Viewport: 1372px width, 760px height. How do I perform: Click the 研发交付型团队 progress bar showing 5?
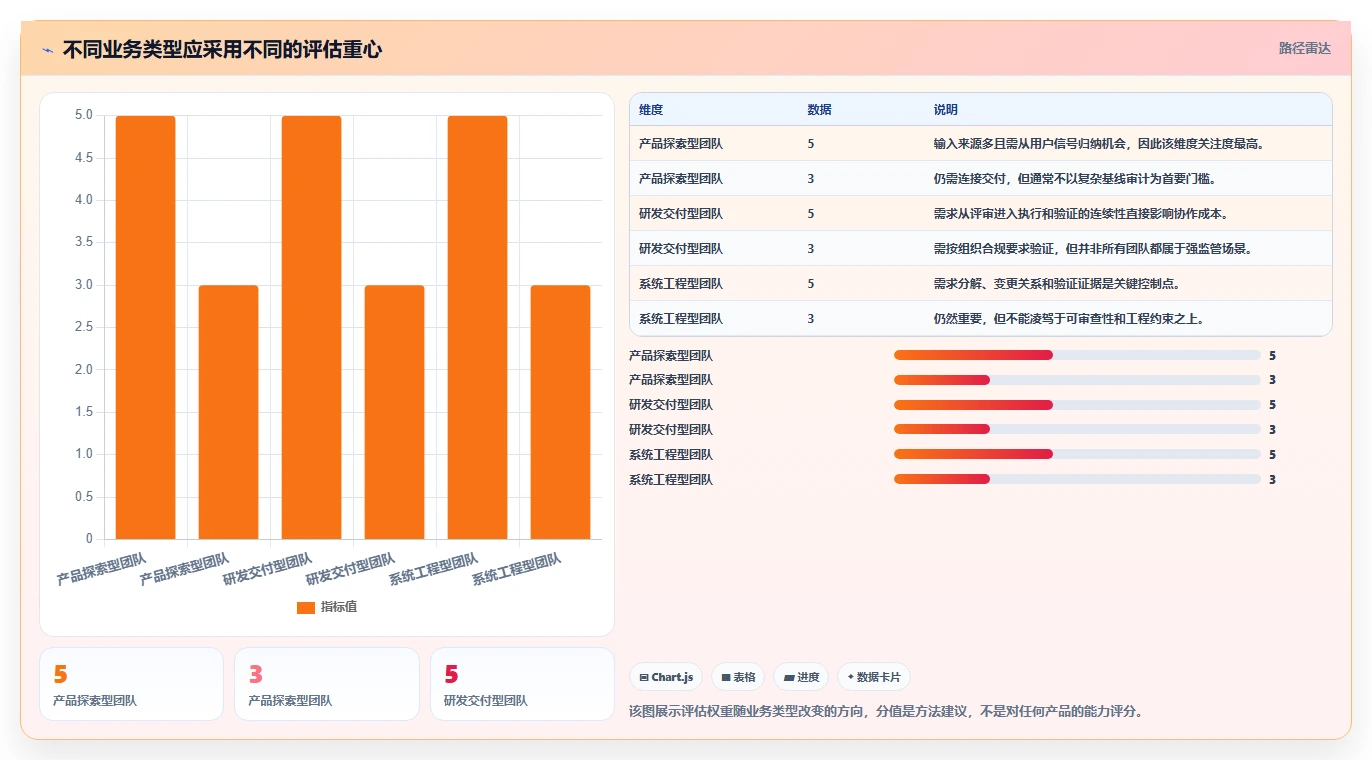pos(1077,405)
